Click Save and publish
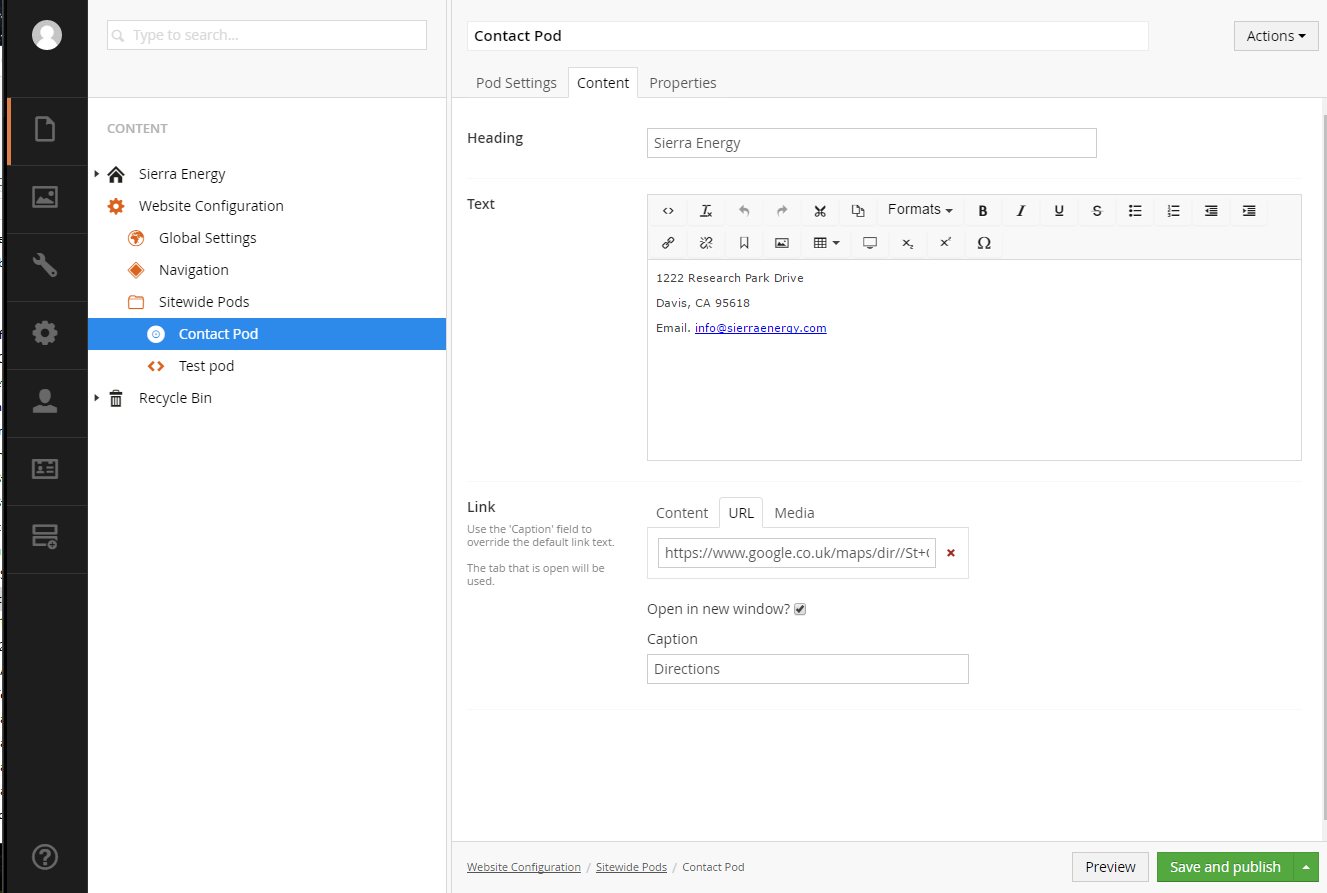 pyautogui.click(x=1225, y=867)
